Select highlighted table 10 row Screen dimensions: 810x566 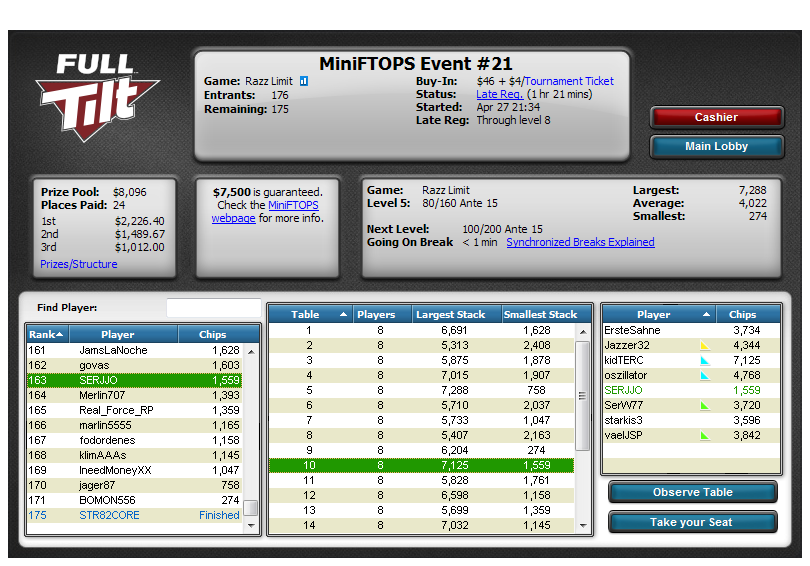click(422, 465)
